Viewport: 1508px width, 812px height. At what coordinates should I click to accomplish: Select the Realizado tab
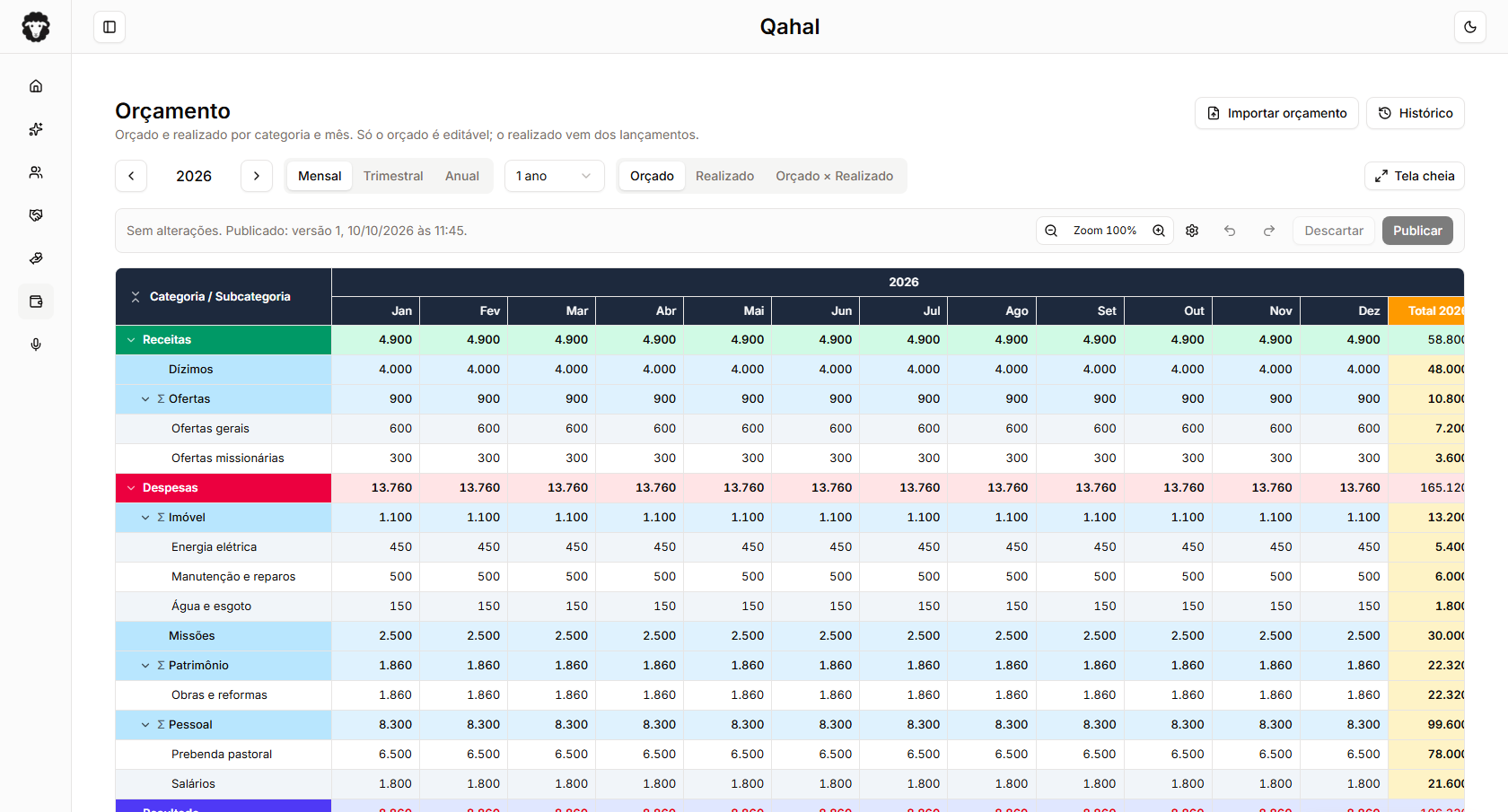coord(724,176)
